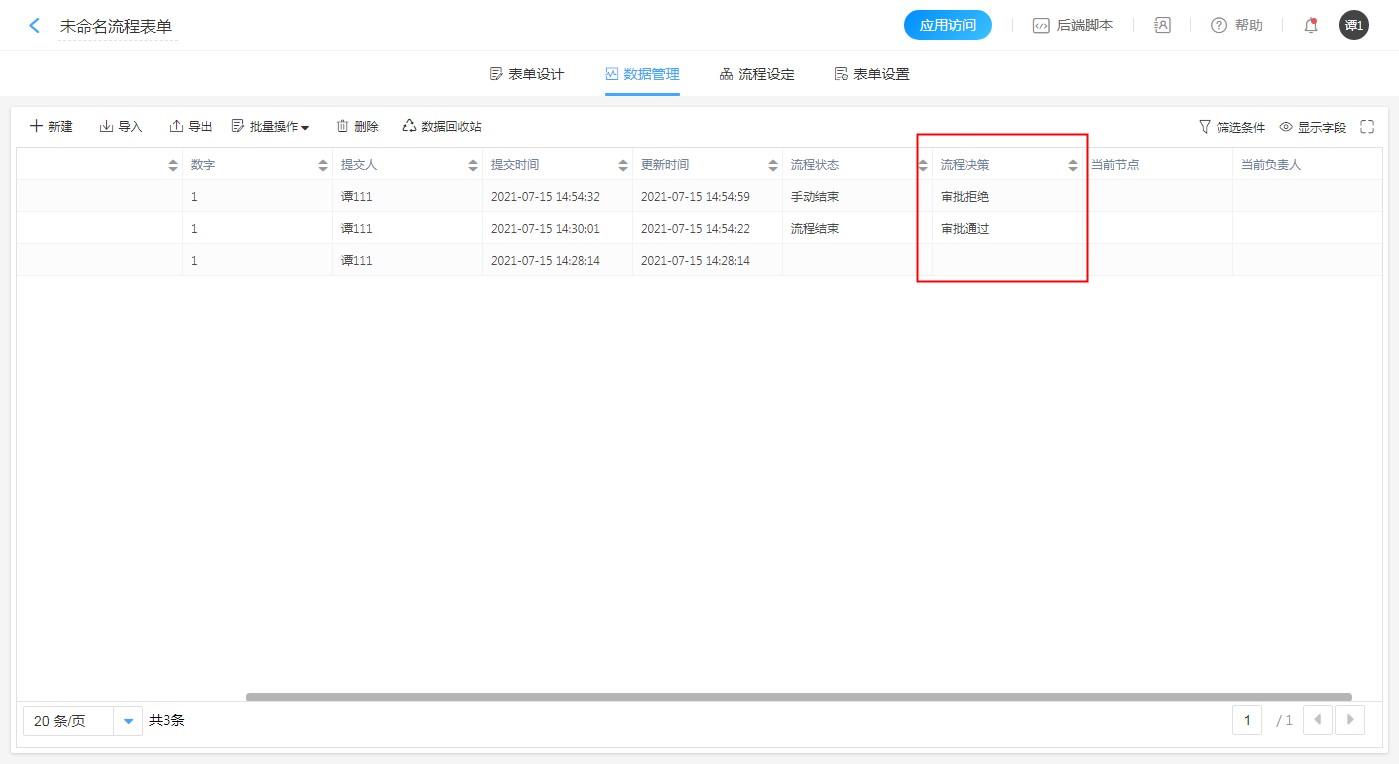This screenshot has height=764, width=1399.
Task: Toggle fullscreen table view icon
Action: [x=1367, y=127]
